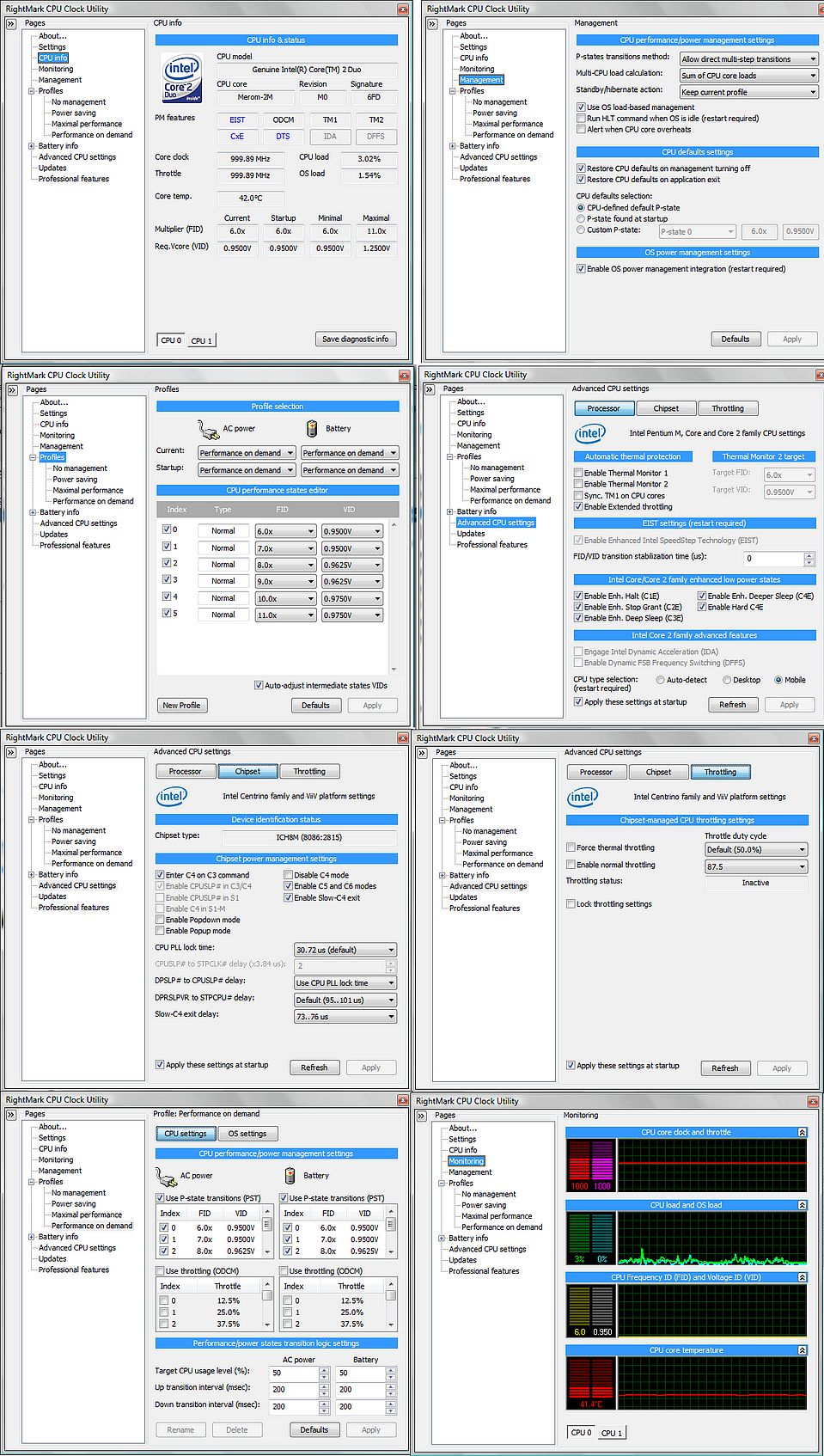The width and height of the screenshot is (824, 1456).
Task: Open CPU PLL lock time dropdown
Action: click(x=345, y=950)
